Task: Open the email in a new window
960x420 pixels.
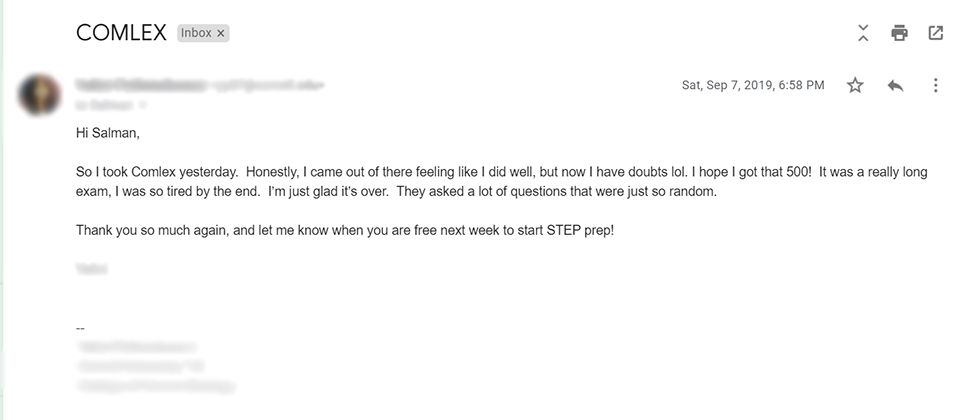Action: (936, 33)
